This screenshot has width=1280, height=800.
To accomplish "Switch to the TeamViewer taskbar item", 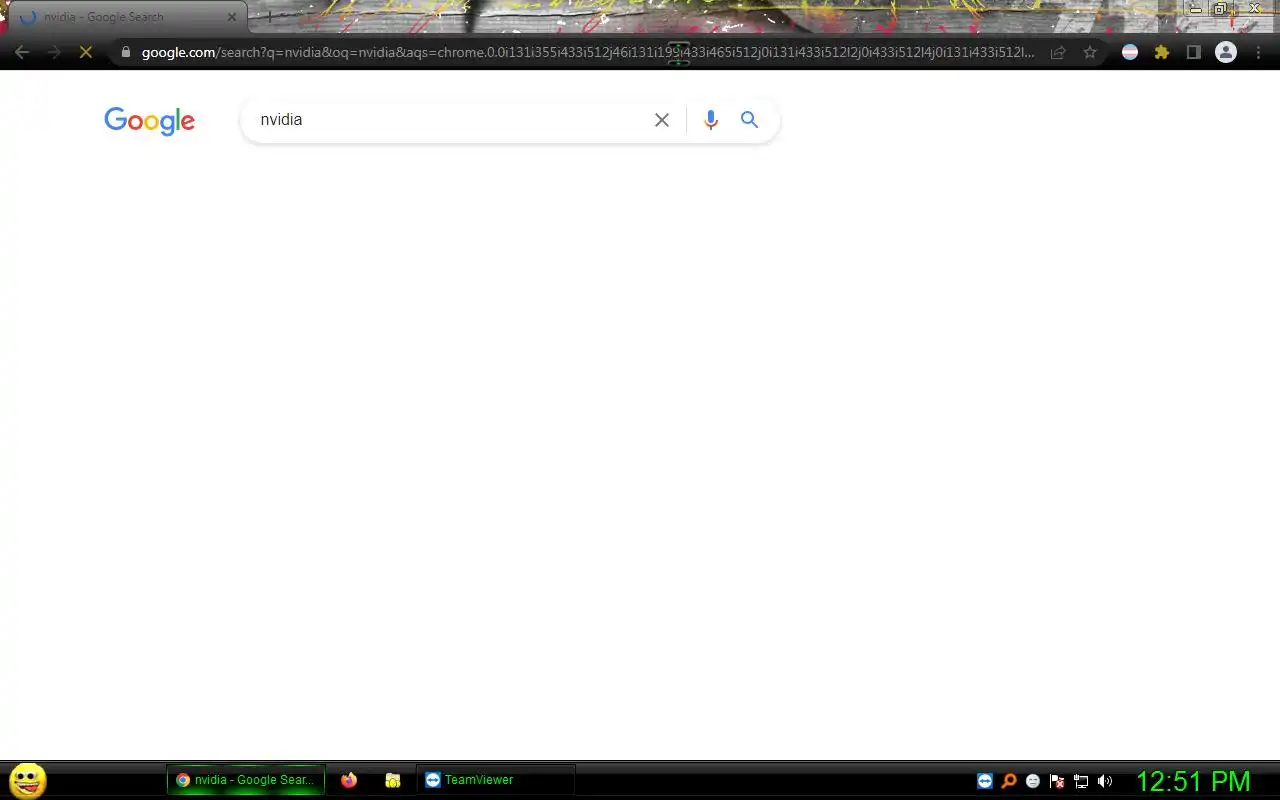I will [x=496, y=780].
